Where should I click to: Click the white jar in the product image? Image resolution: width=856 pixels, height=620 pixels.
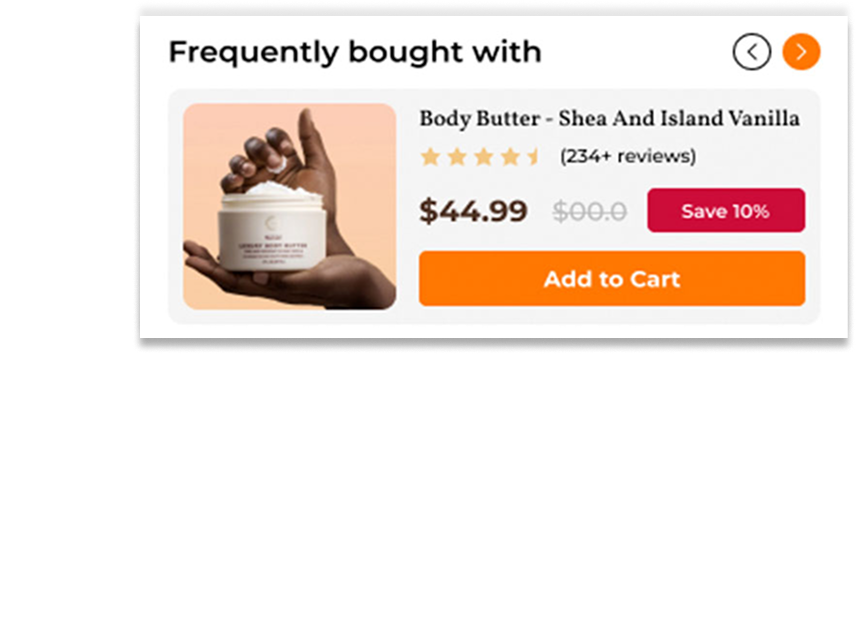point(272,232)
